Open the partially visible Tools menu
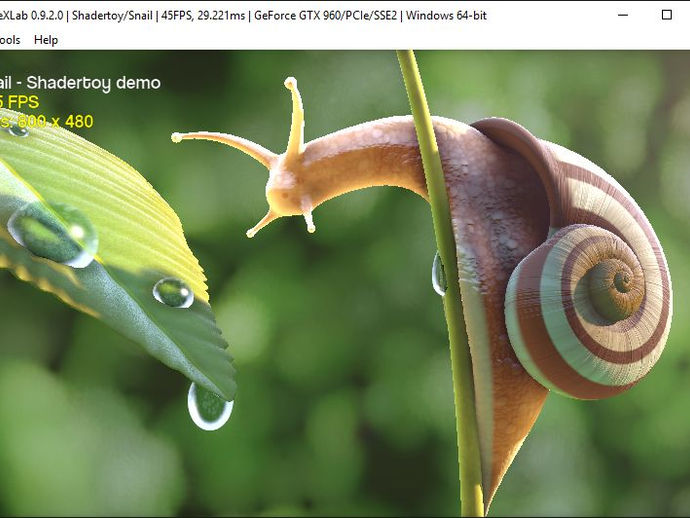 click(x=10, y=40)
